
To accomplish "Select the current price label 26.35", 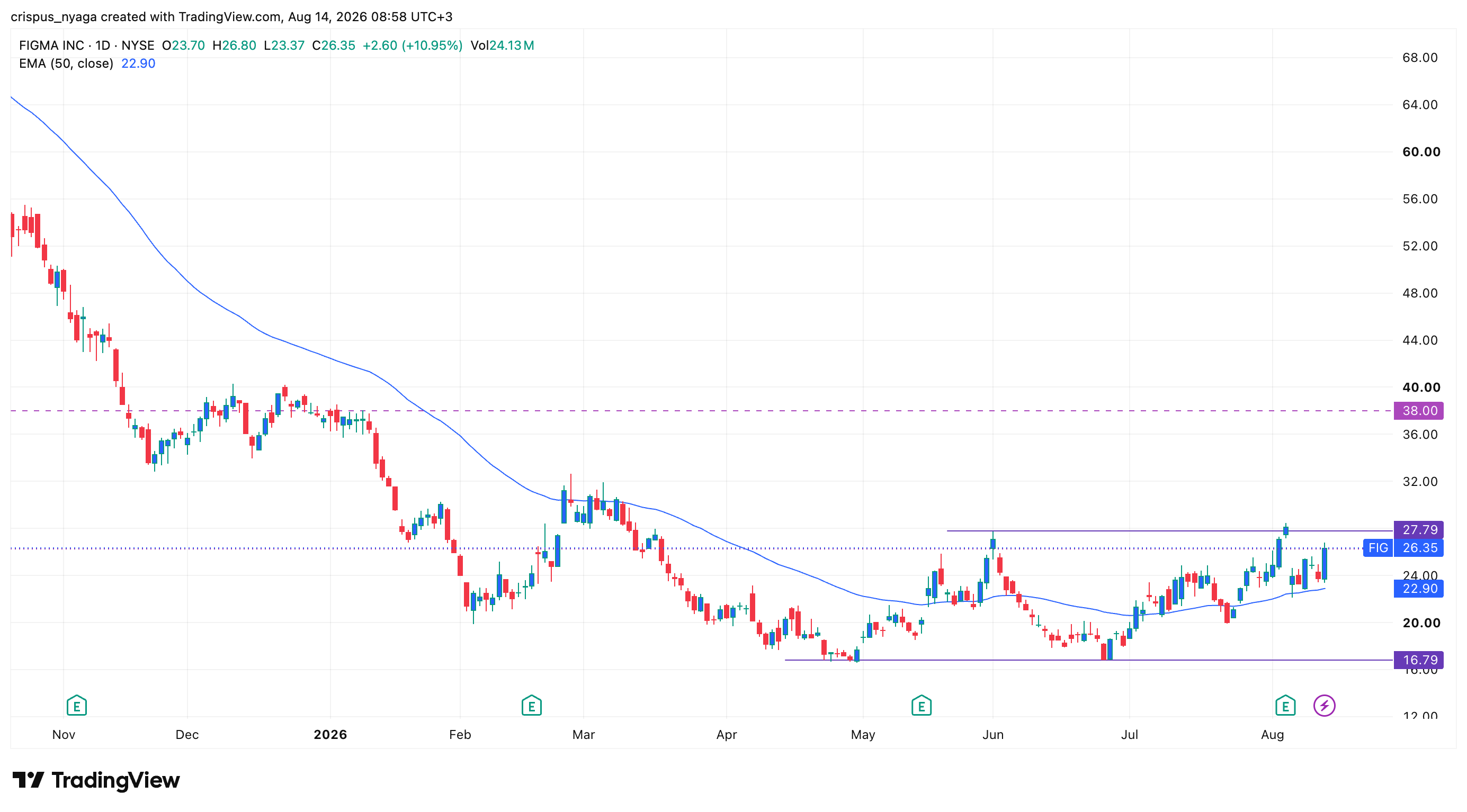I will click(1419, 548).
